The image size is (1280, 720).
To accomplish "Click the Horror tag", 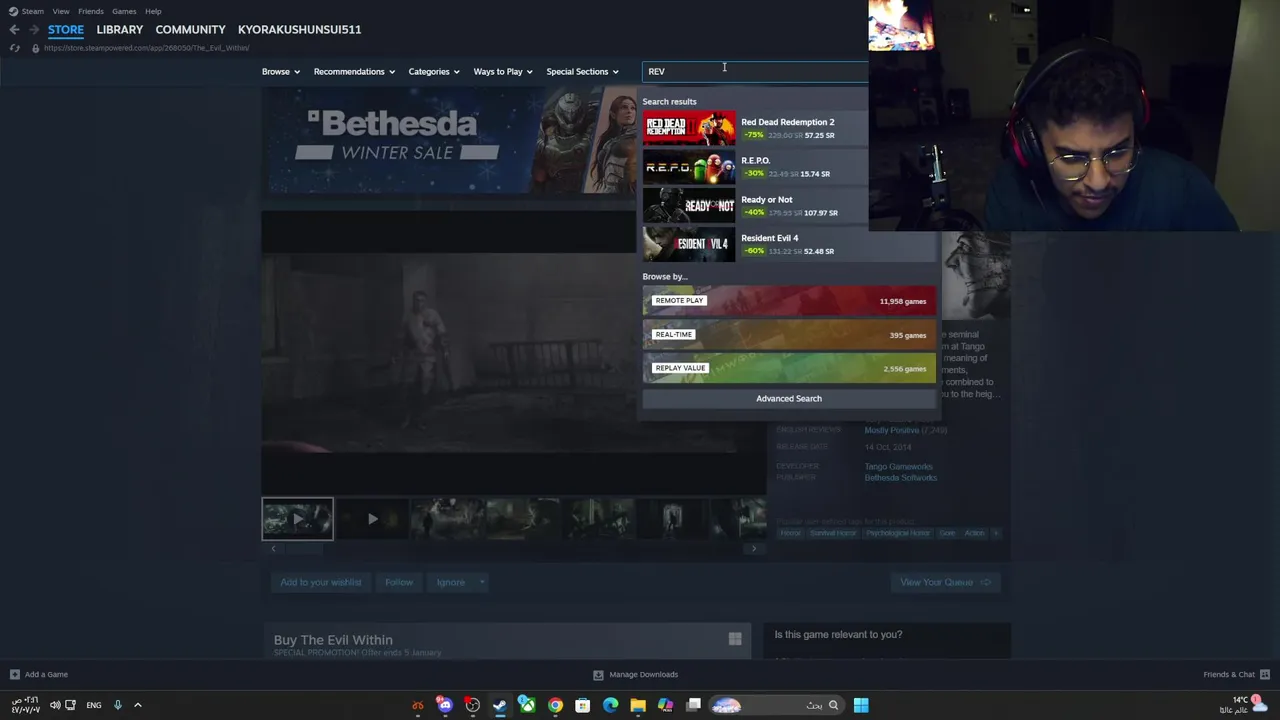I will tap(790, 533).
